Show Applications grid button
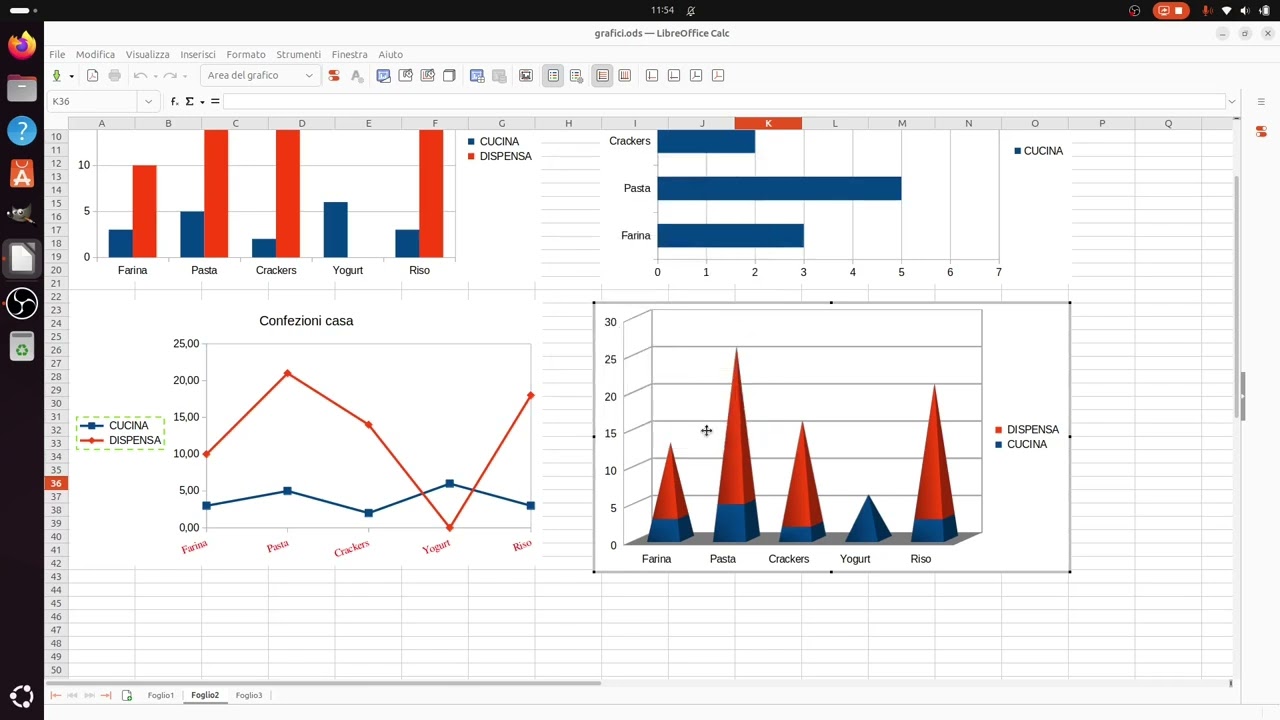The height and width of the screenshot is (720, 1280). (22, 697)
